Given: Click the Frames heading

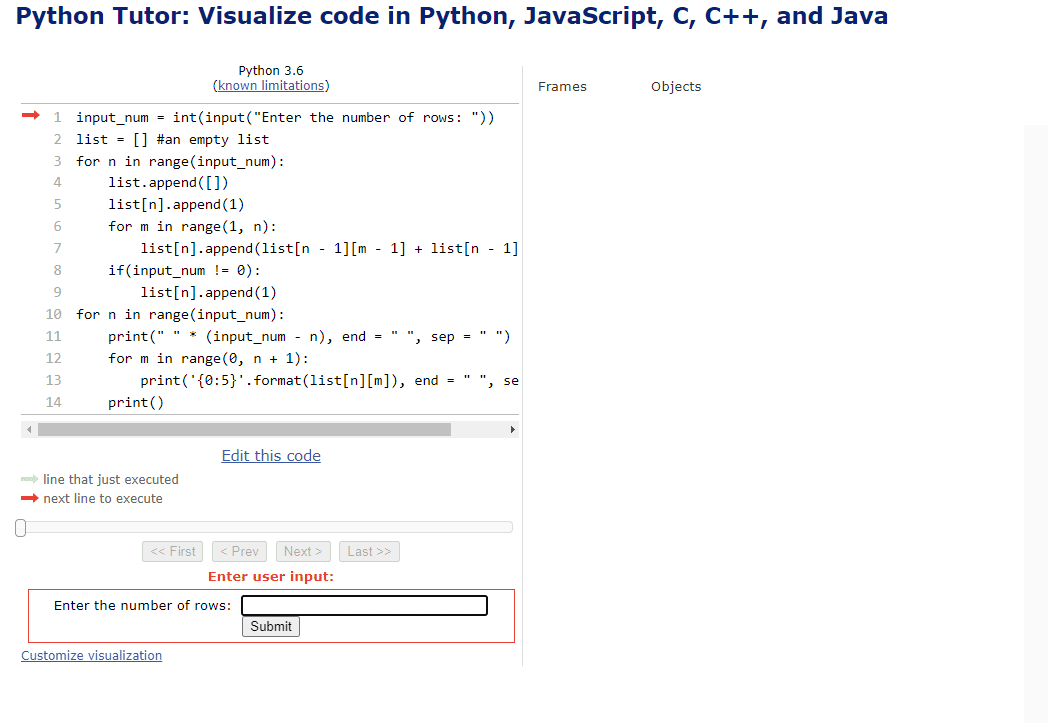Looking at the screenshot, I should coord(562,87).
